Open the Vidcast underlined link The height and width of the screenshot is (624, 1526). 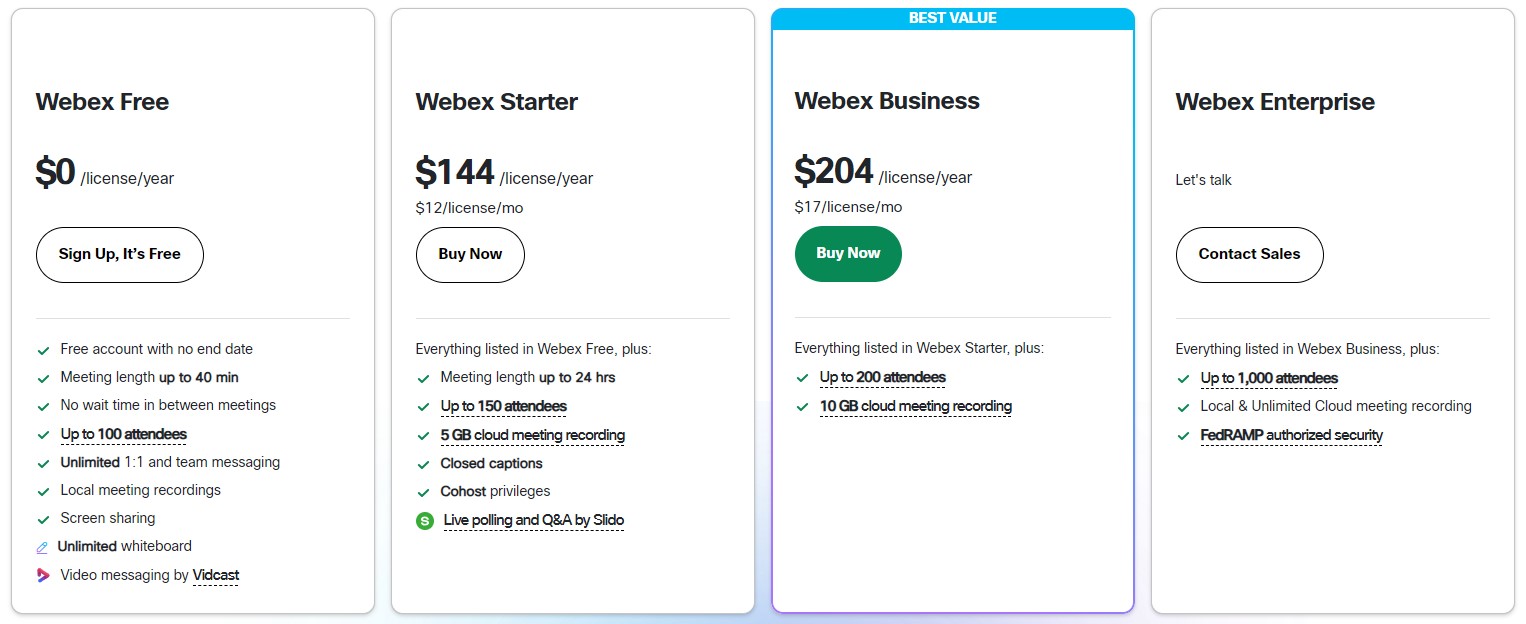pos(216,575)
